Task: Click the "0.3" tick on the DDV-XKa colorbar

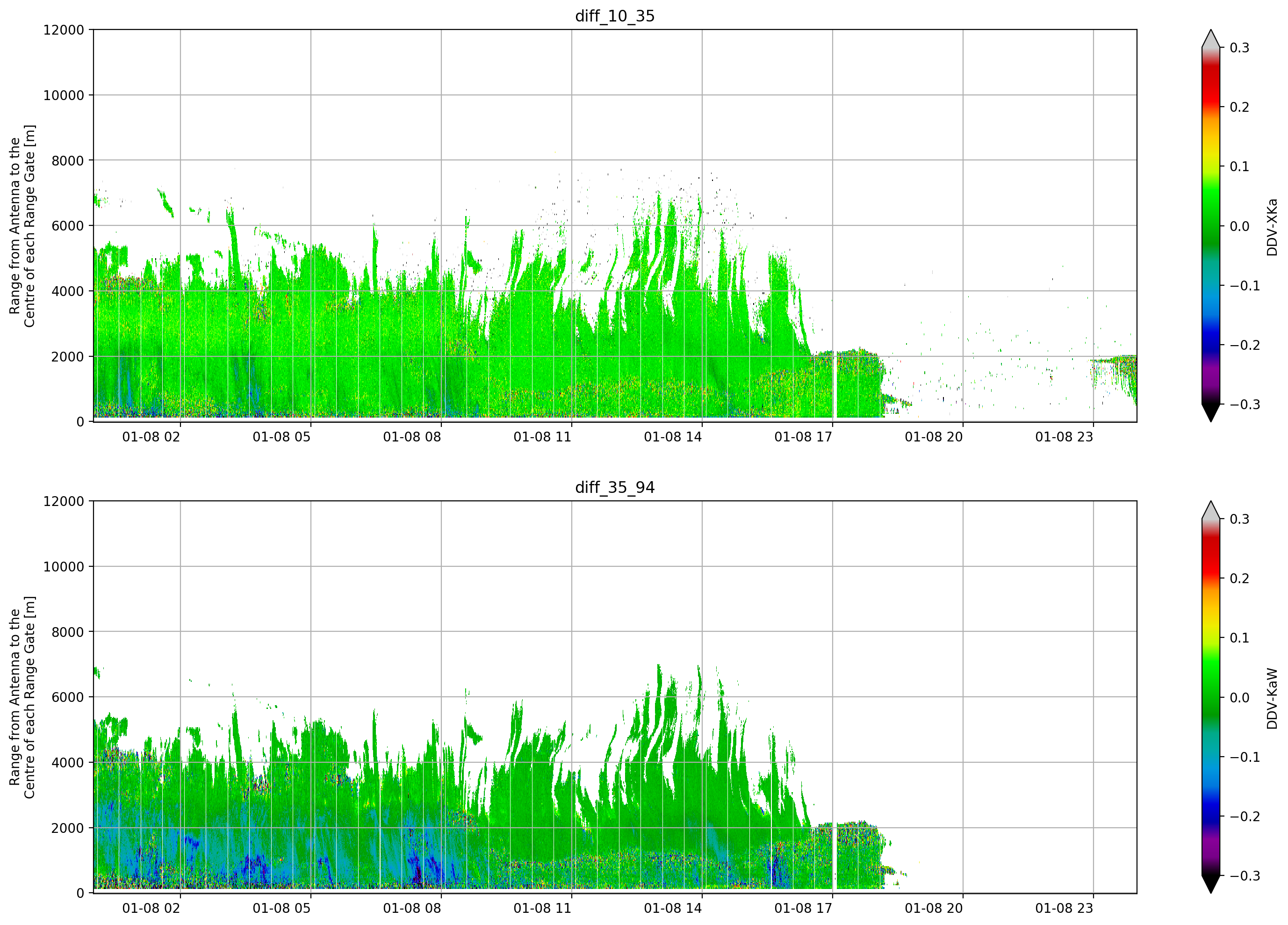Action: tap(1240, 48)
